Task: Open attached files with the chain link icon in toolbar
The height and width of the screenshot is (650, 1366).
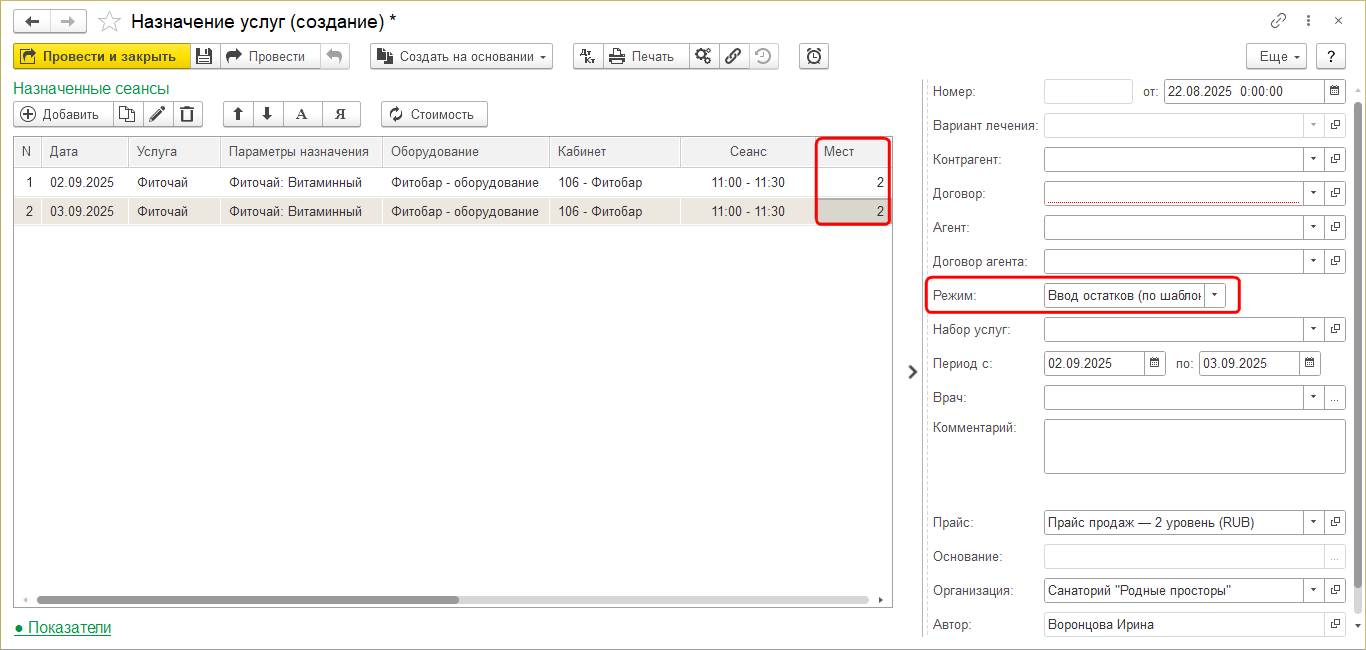Action: [x=734, y=56]
